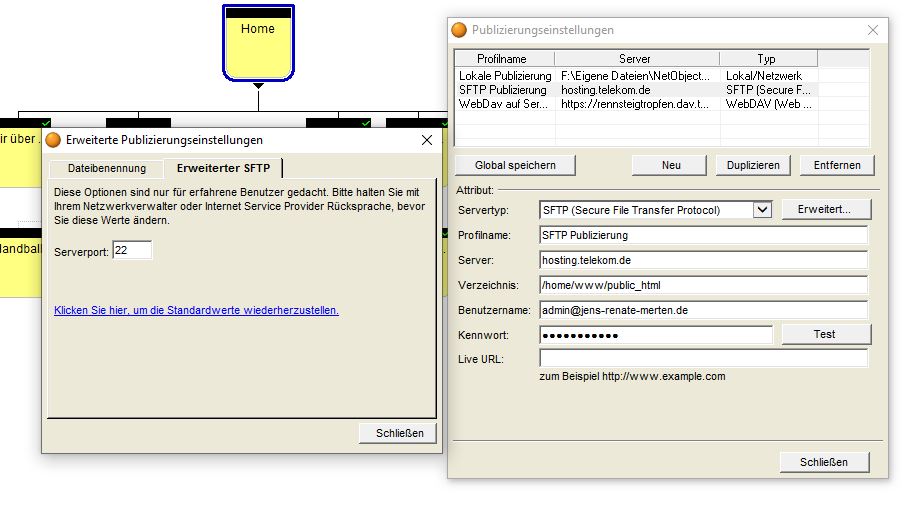Click the Serverport field showing 22
This screenshot has height=510, width=907.
[x=132, y=250]
